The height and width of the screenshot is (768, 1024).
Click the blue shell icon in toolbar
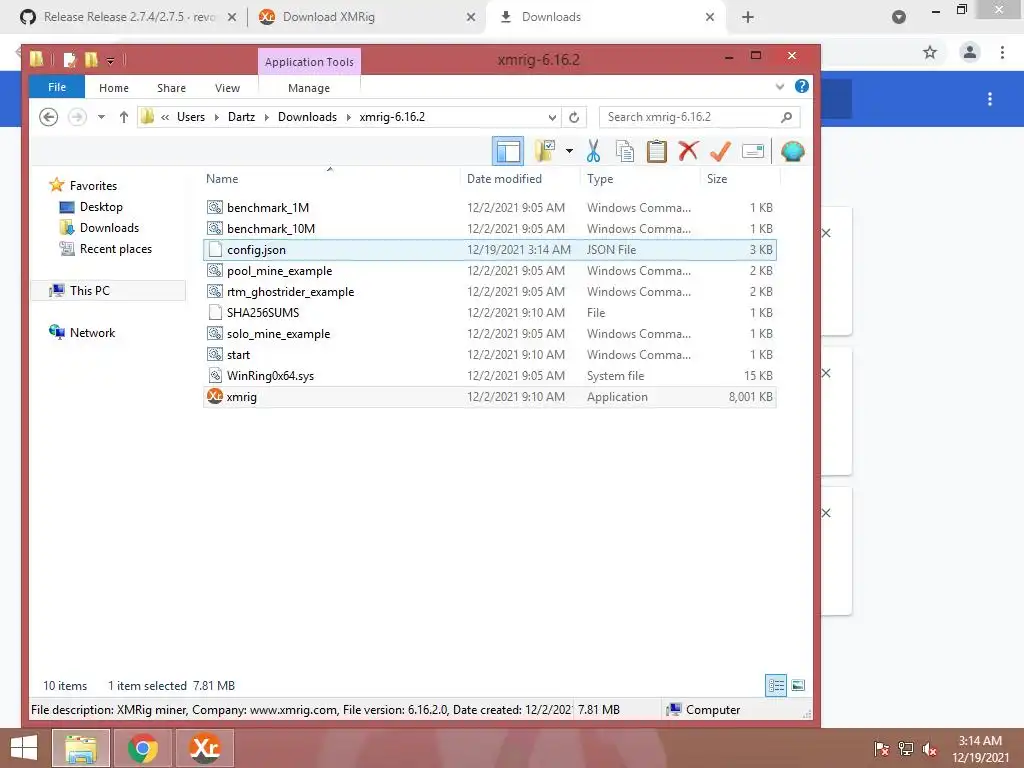tap(792, 152)
